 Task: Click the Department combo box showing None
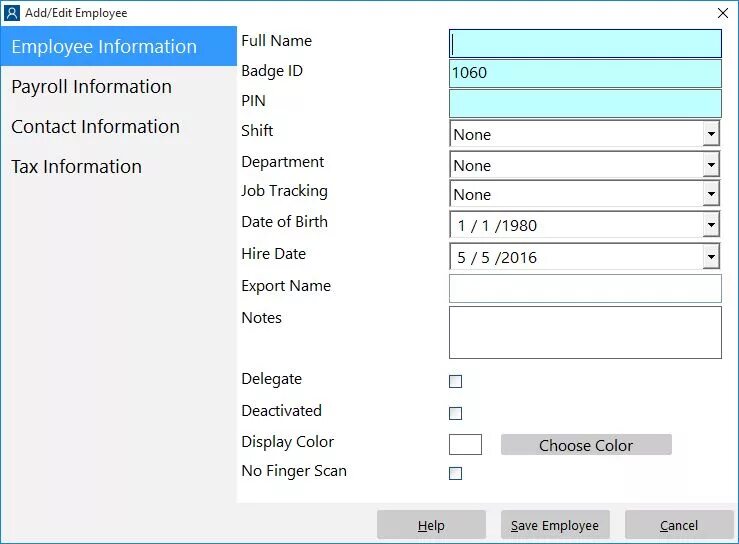584,165
